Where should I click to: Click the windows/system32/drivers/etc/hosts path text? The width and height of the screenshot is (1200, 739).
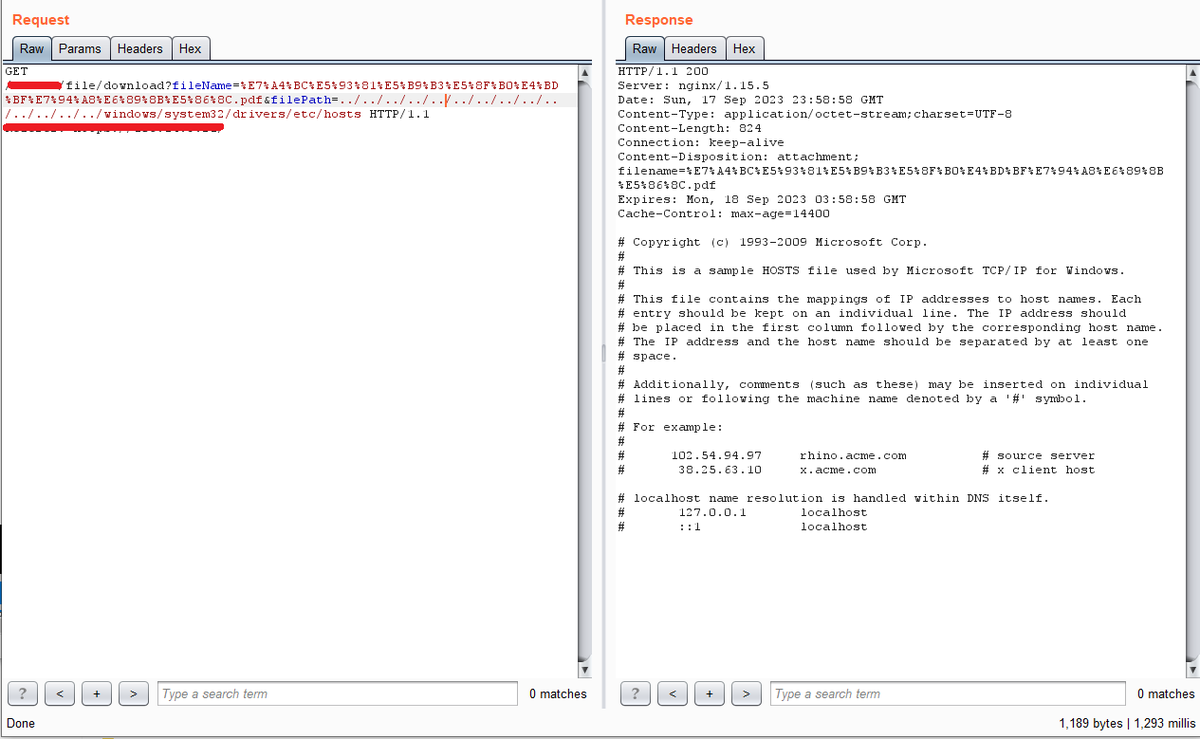tap(233, 114)
